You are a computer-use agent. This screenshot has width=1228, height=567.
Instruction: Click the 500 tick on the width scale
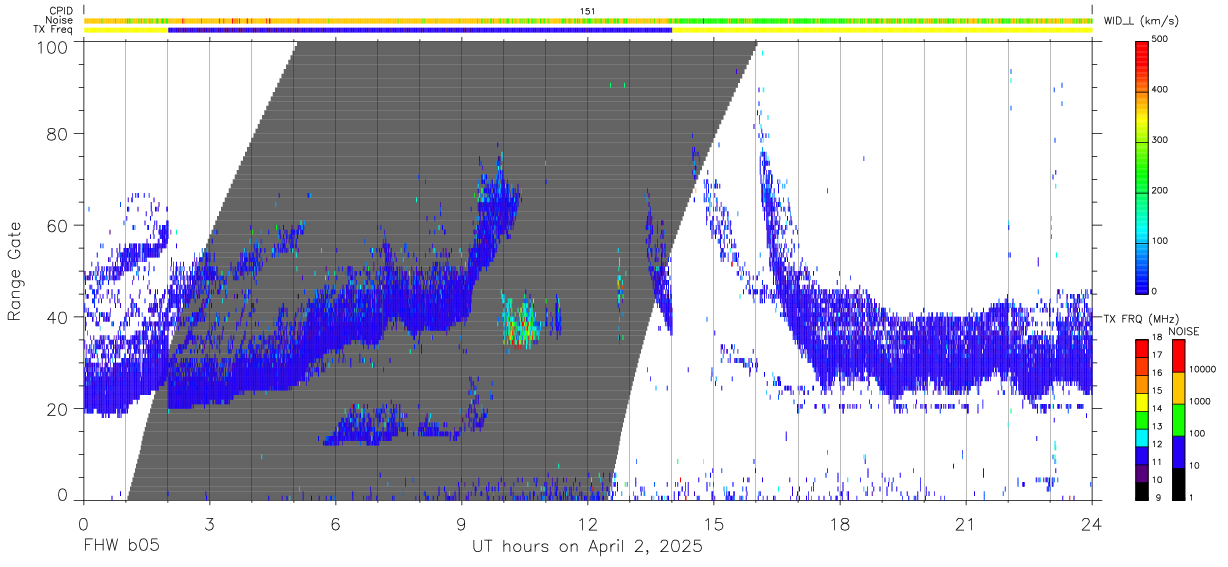click(x=1162, y=40)
